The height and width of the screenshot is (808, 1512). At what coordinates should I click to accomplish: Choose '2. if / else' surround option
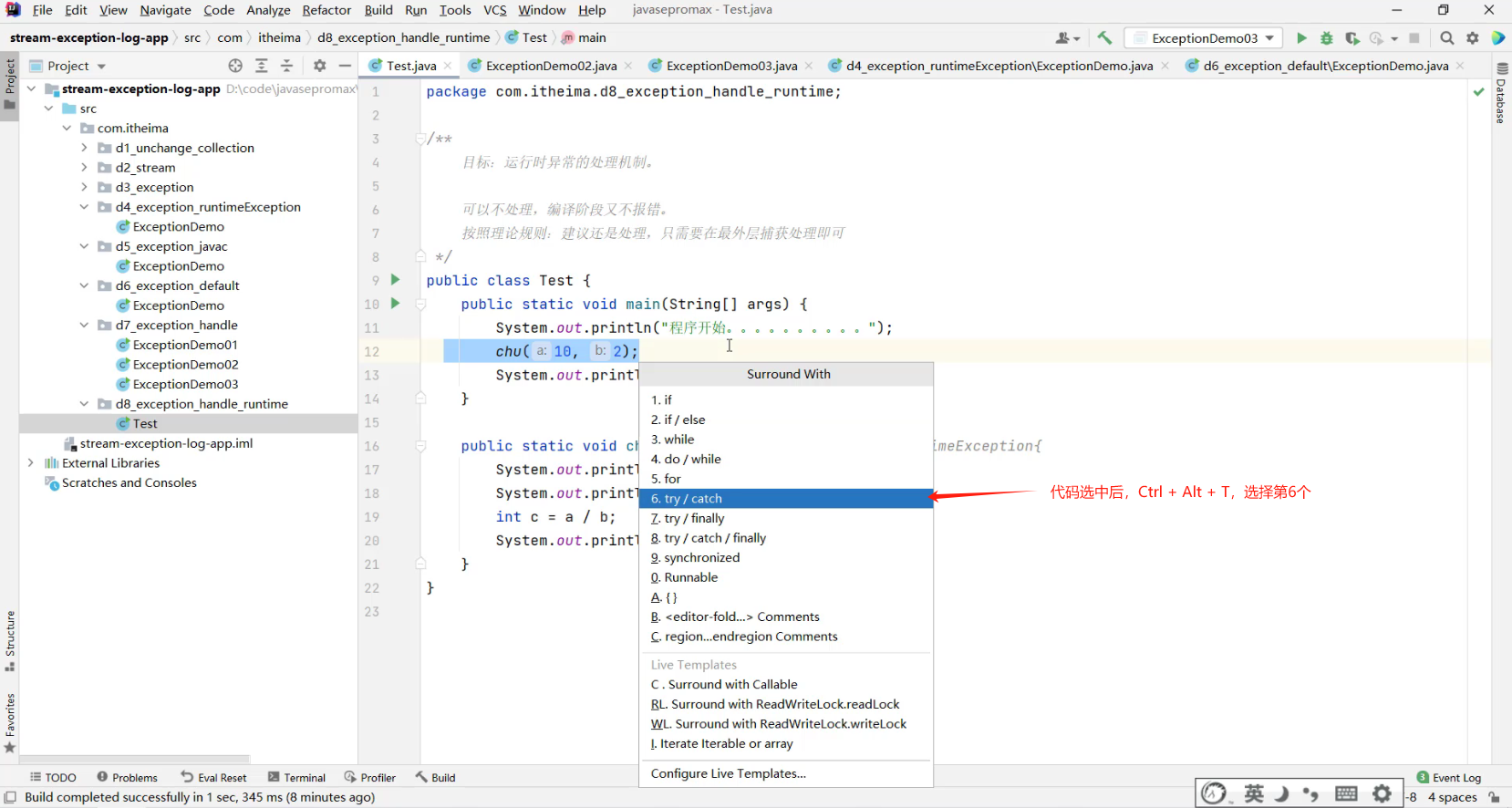(x=786, y=420)
